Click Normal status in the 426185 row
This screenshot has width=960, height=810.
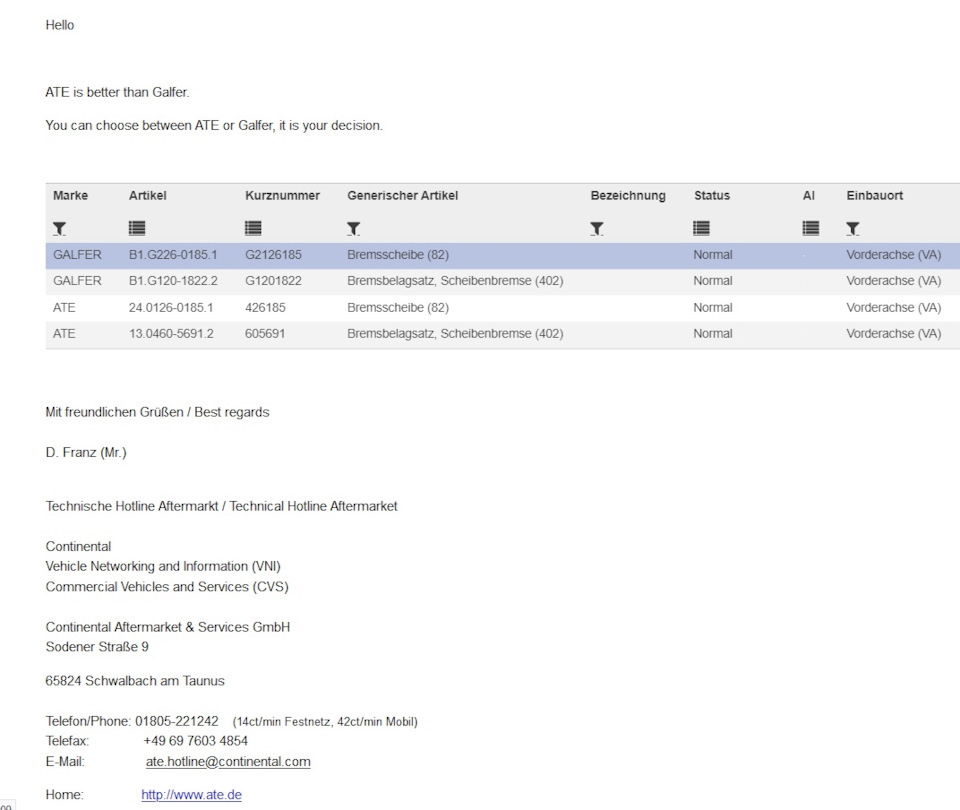[x=713, y=307]
